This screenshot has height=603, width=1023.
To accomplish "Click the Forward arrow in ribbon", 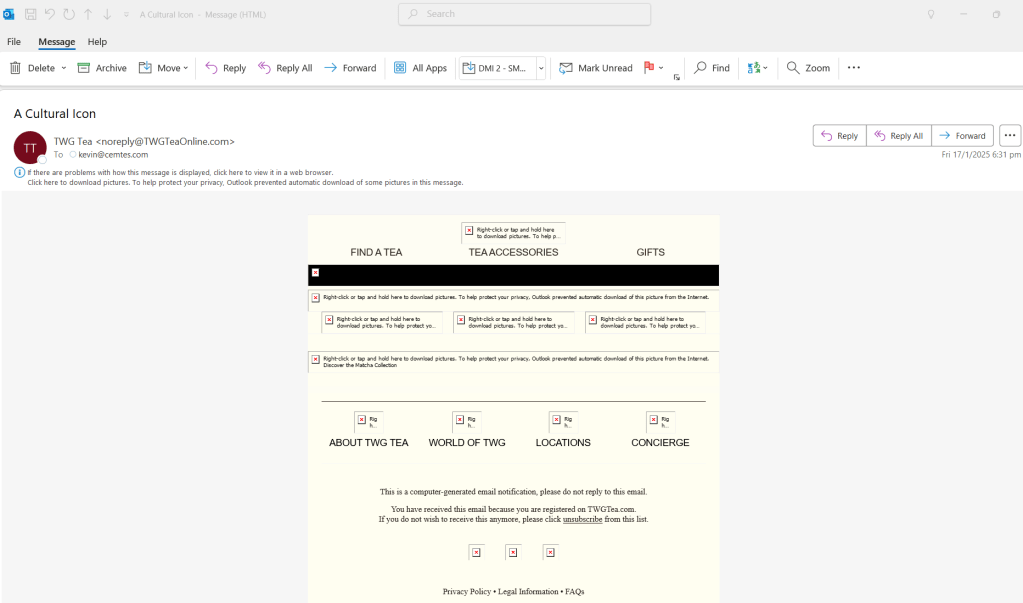I will 350,68.
